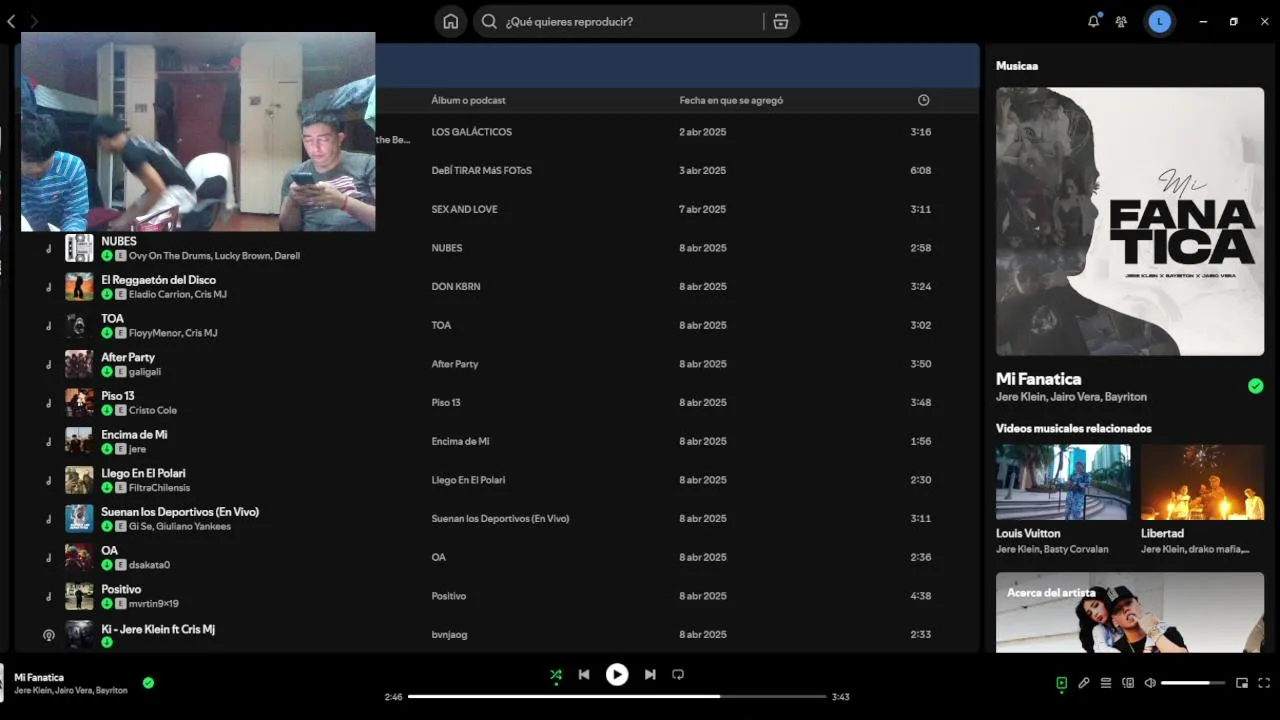Open Mi Fanatica title in bottom player
This screenshot has width=1280, height=720.
point(39,677)
